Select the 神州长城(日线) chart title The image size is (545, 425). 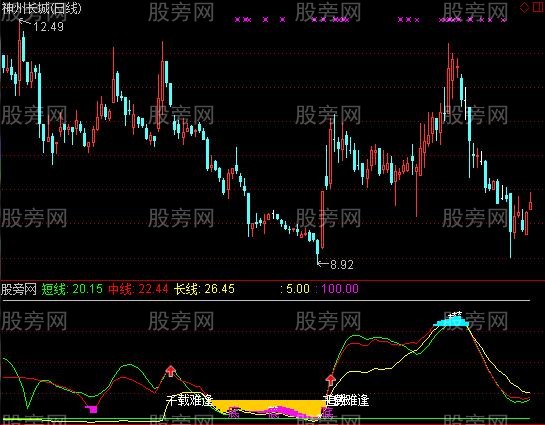tap(41, 8)
